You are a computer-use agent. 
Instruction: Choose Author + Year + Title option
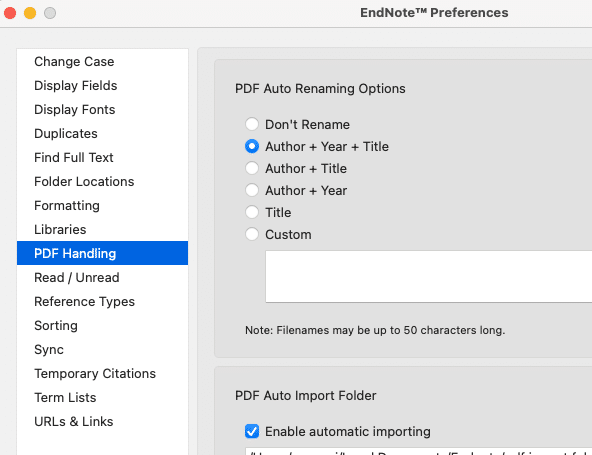pyautogui.click(x=252, y=146)
